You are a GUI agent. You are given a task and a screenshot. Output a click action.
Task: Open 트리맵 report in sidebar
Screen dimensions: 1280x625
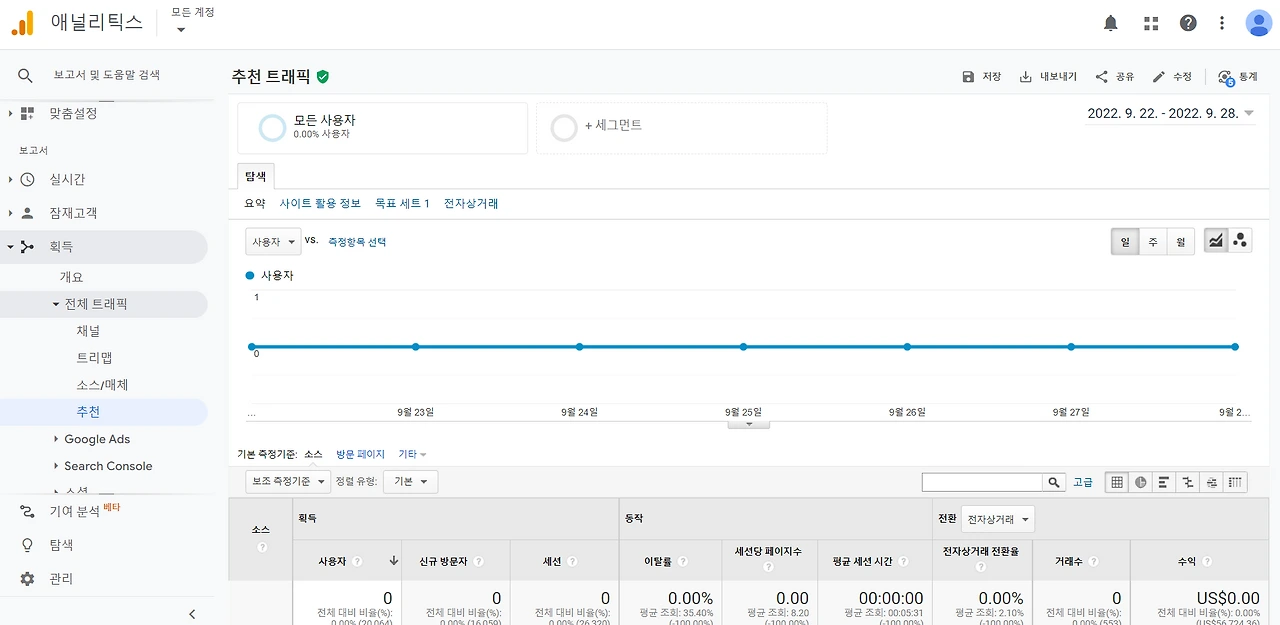(94, 358)
